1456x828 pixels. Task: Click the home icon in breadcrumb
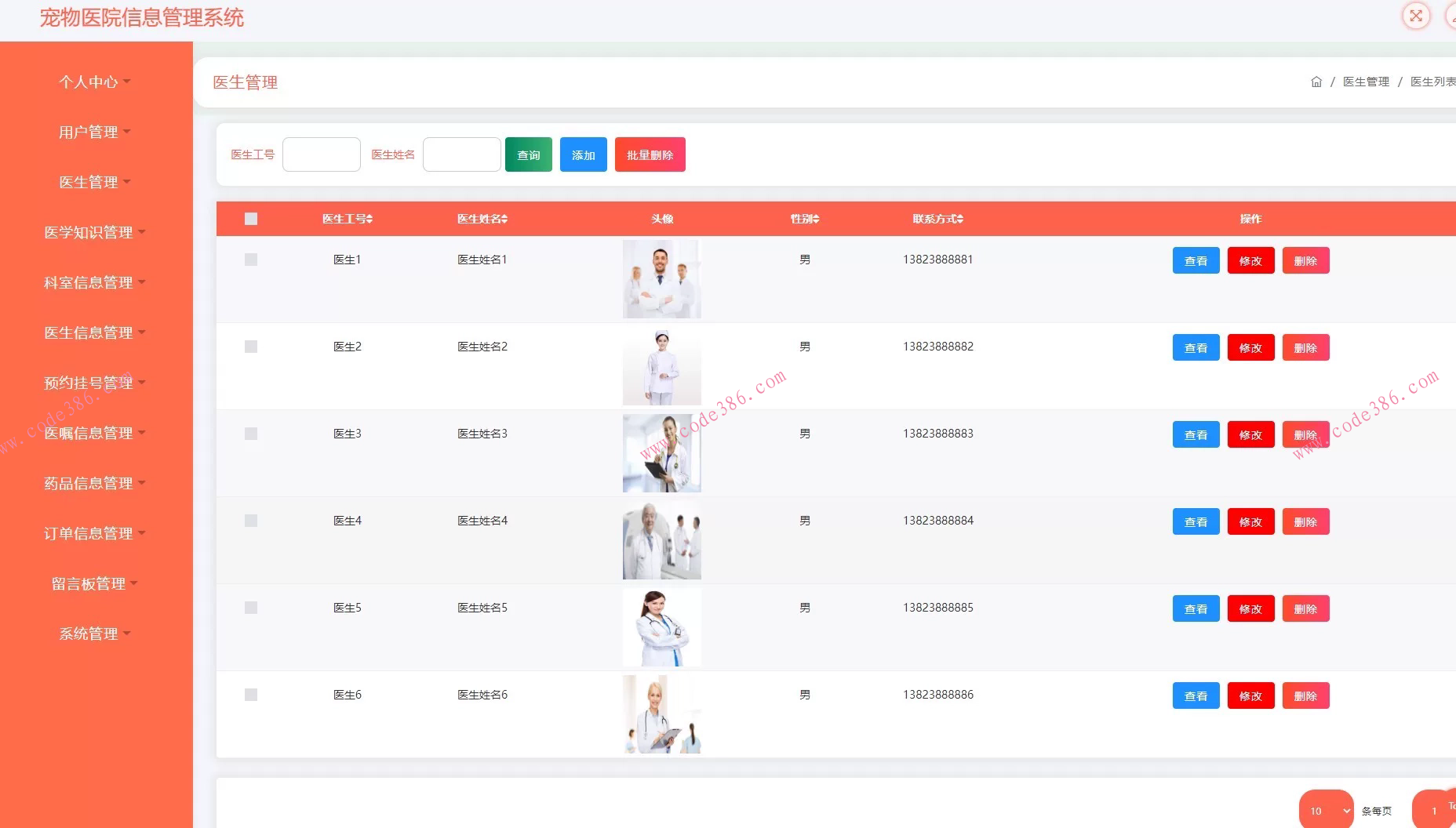pos(1316,82)
